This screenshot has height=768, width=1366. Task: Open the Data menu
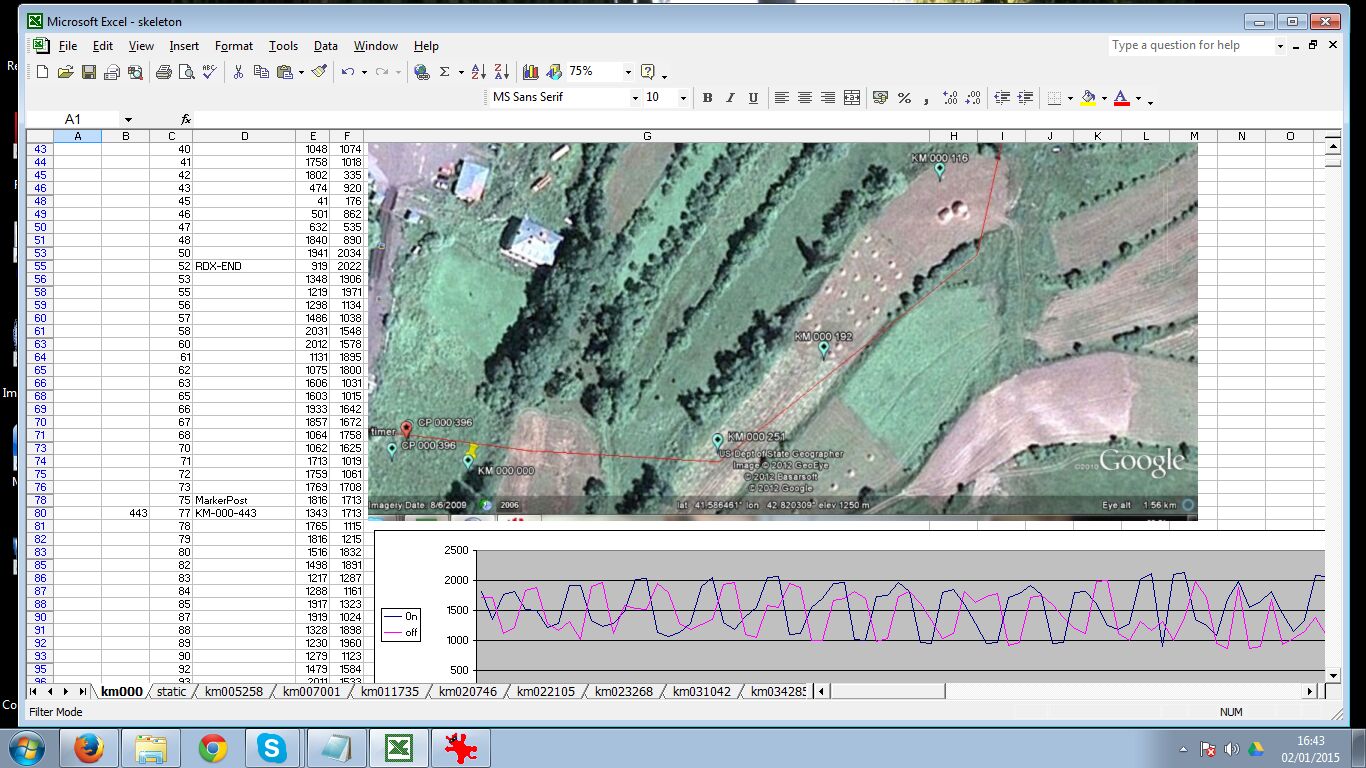pos(325,46)
